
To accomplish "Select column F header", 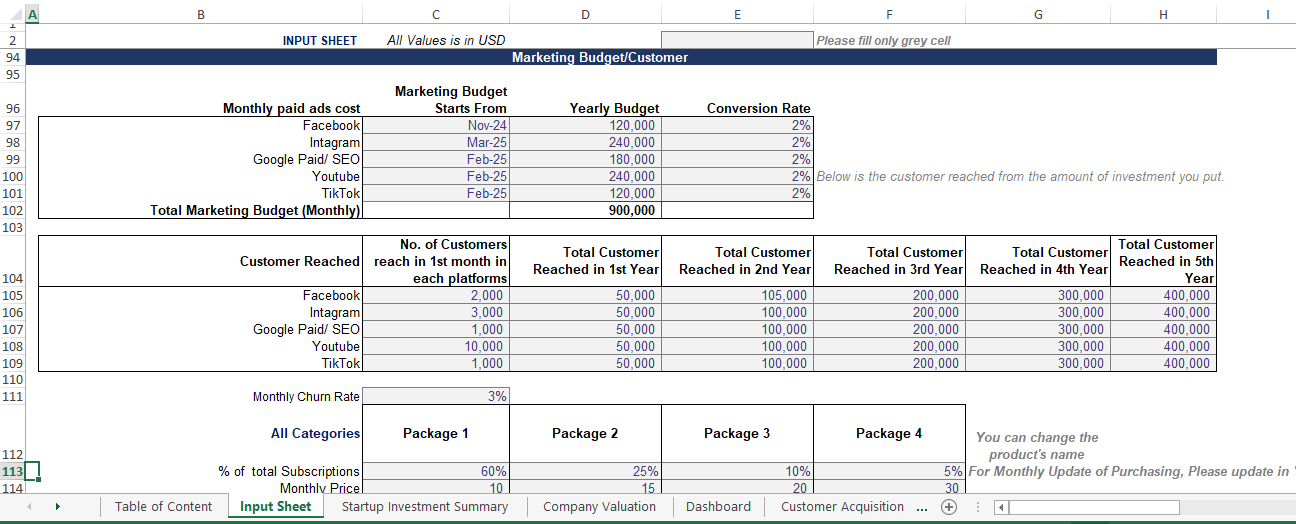I will (889, 15).
